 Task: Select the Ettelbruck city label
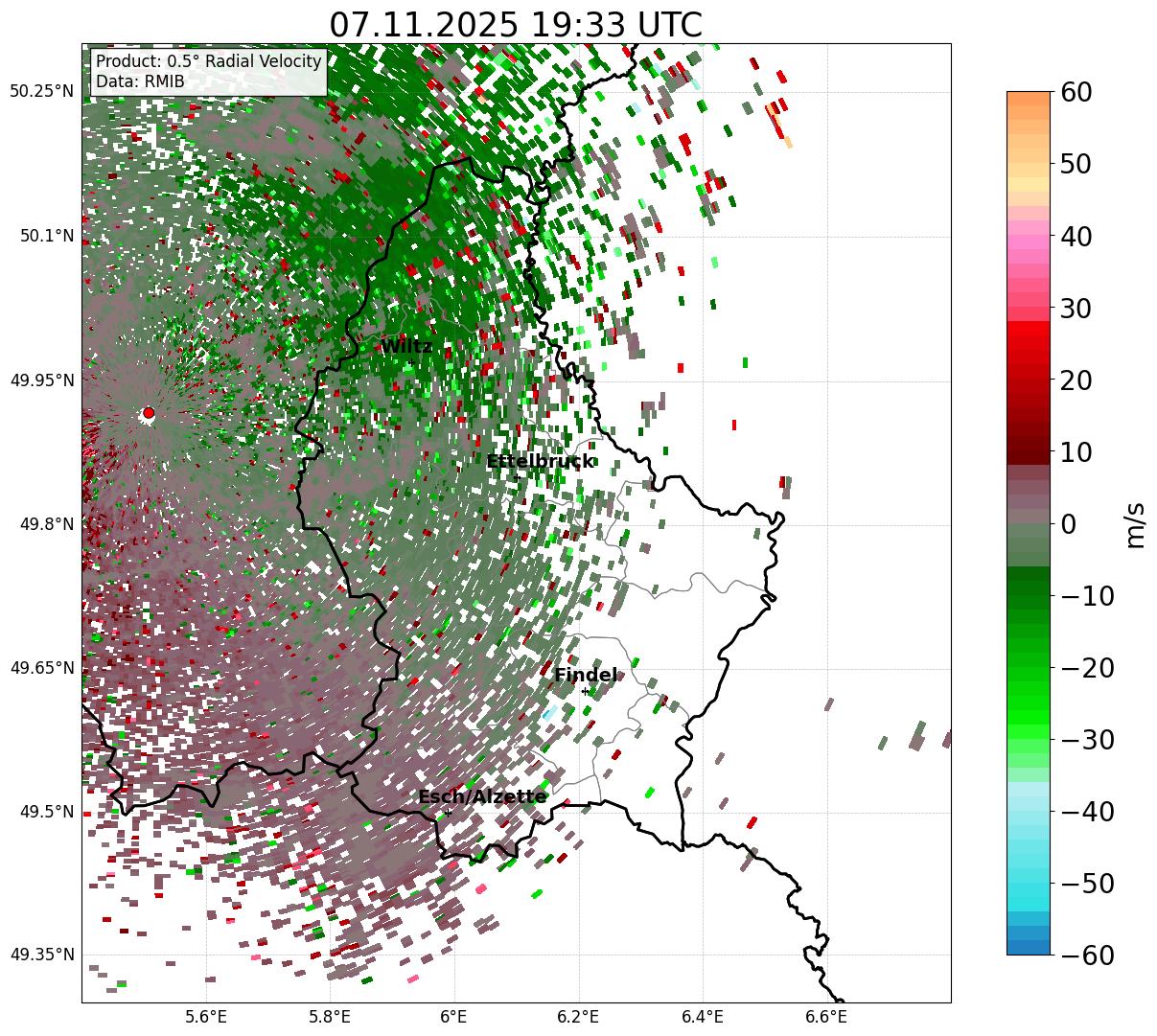[x=540, y=462]
